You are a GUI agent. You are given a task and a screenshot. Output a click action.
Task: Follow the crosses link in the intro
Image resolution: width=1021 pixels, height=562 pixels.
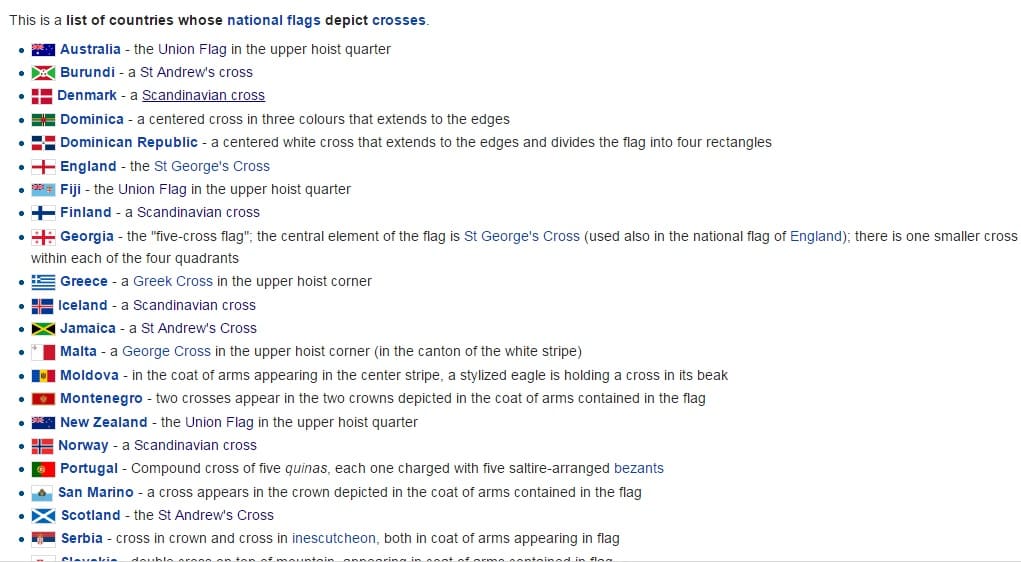(399, 20)
